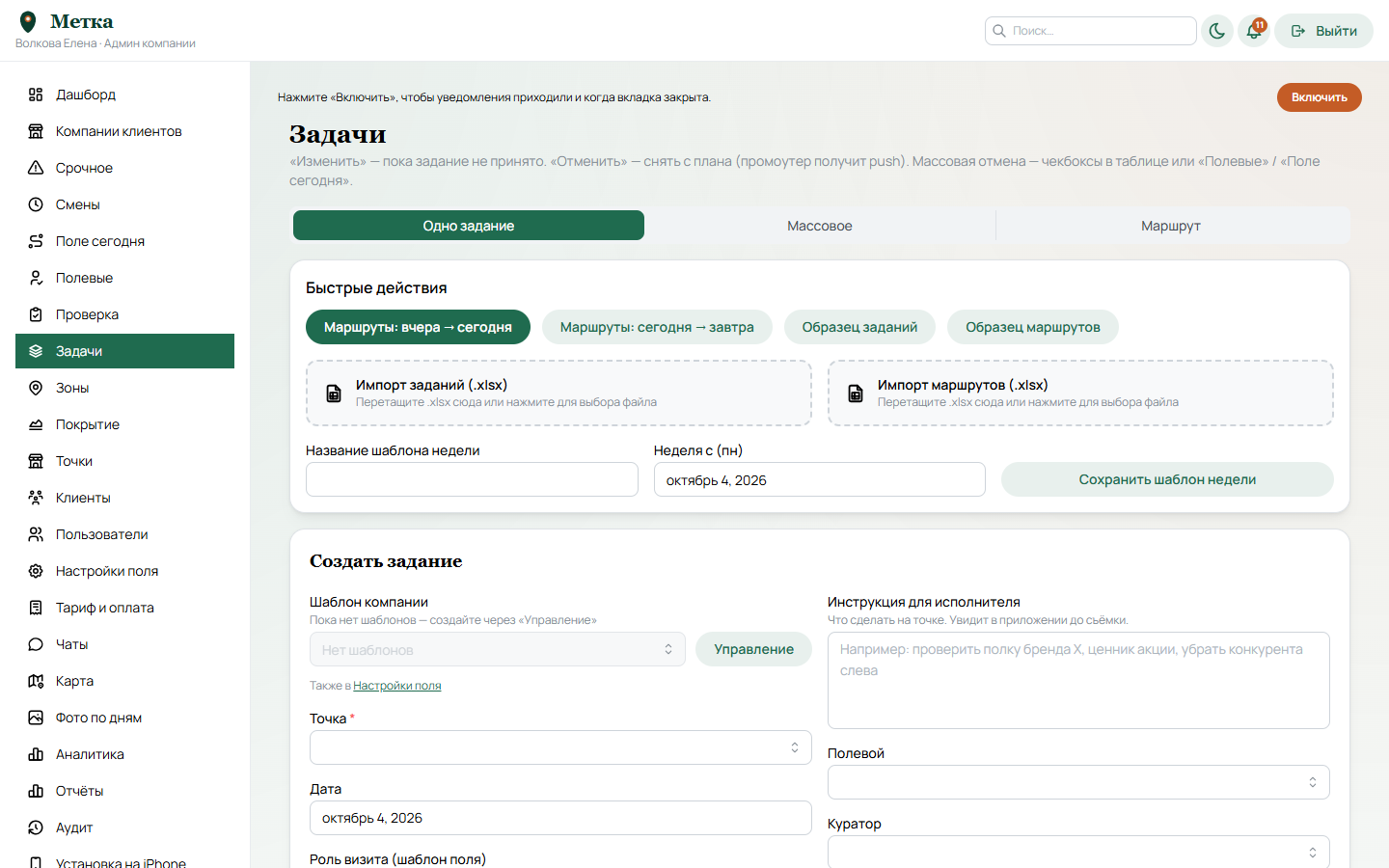Expand the Полевой dropdown
Viewport: 1389px width, 868px height.
[1078, 782]
